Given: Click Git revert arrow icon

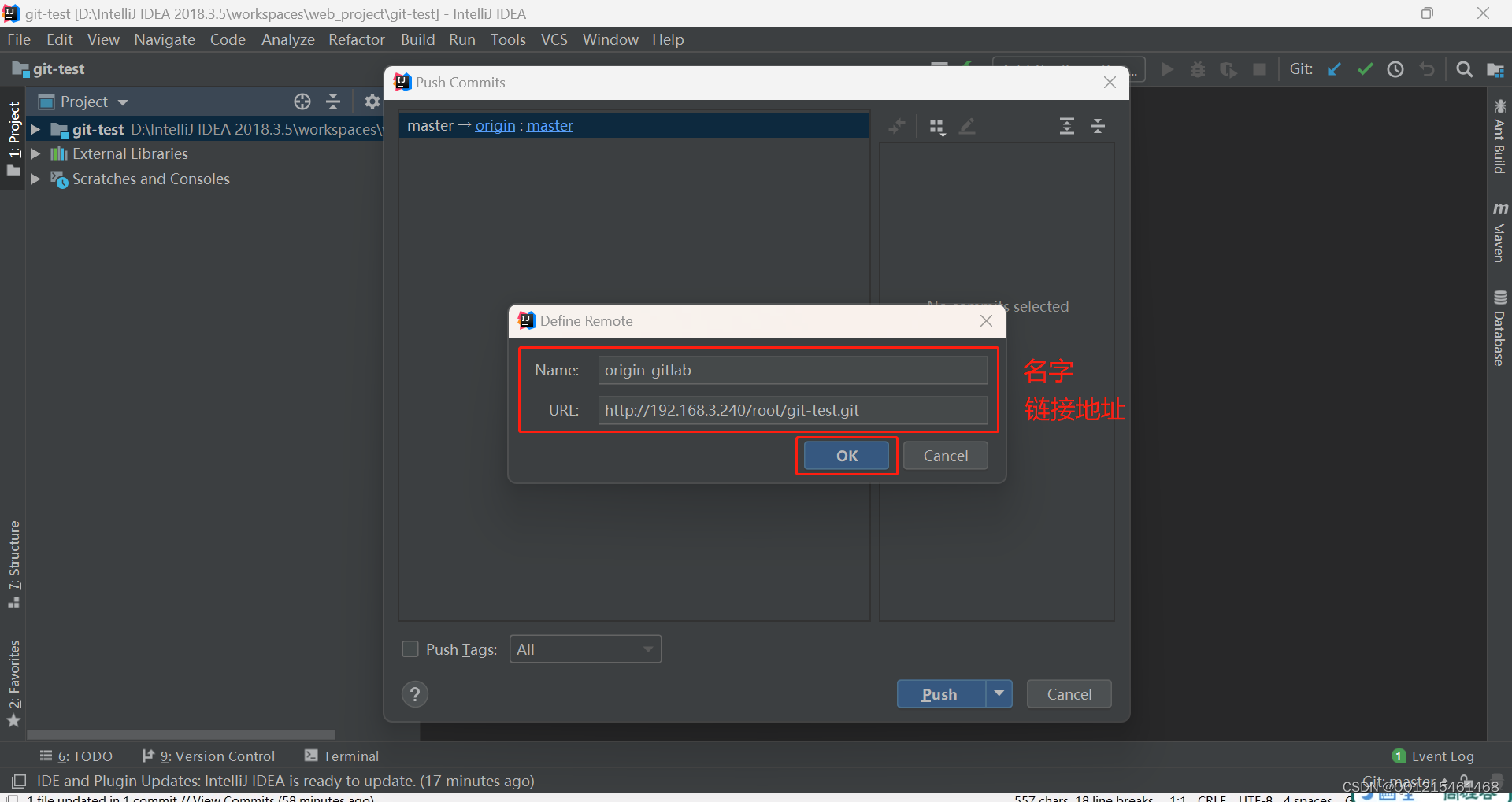Looking at the screenshot, I should (x=1426, y=69).
